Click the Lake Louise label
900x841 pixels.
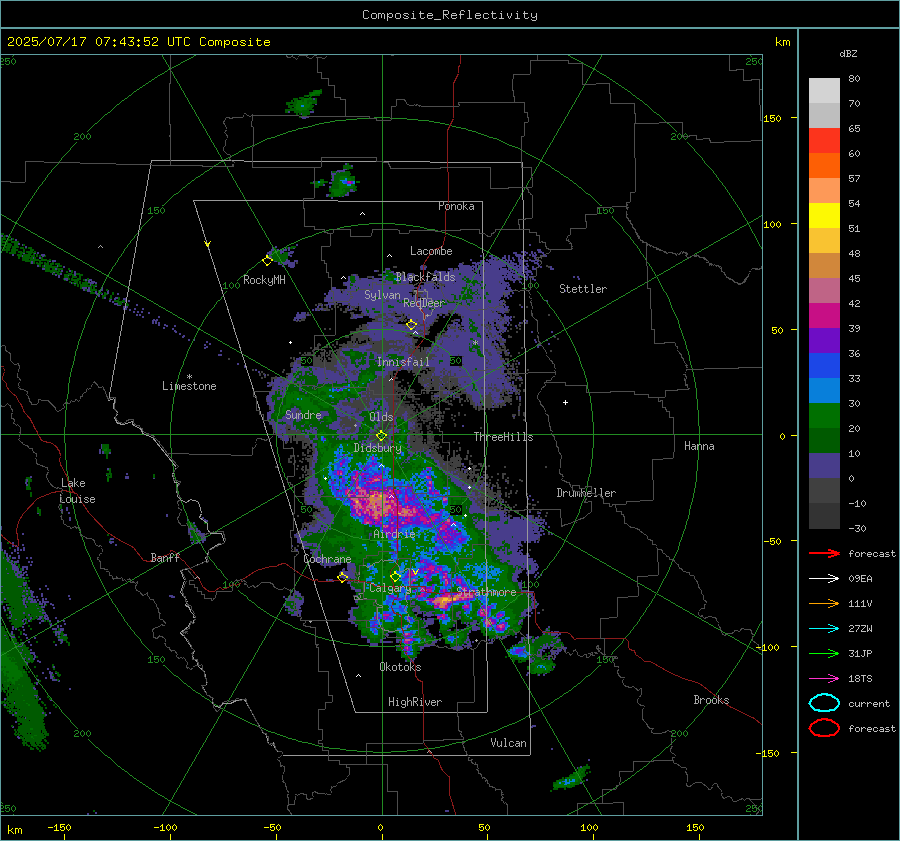(77, 491)
